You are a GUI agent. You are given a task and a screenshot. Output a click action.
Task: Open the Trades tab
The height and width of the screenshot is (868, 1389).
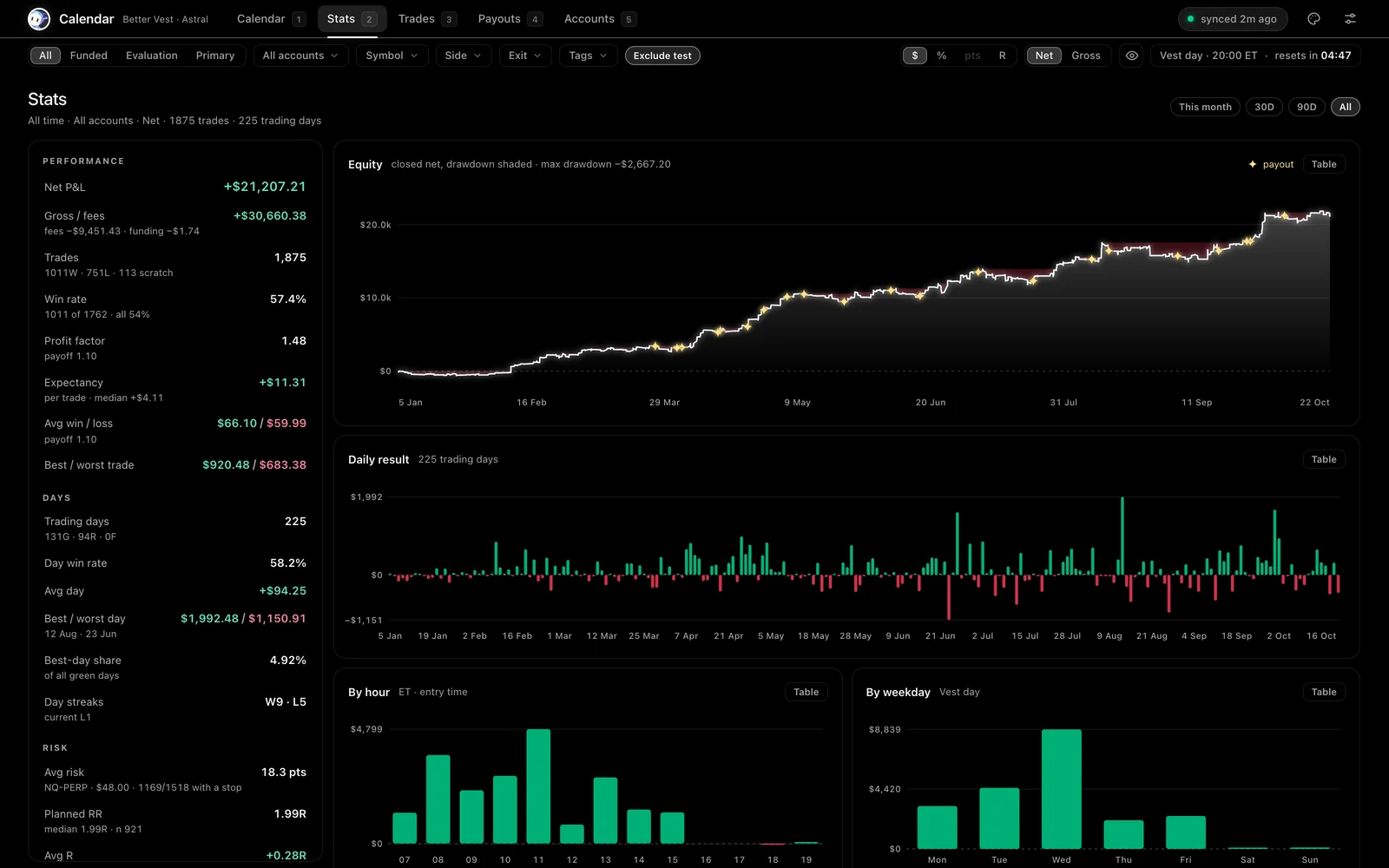point(427,19)
